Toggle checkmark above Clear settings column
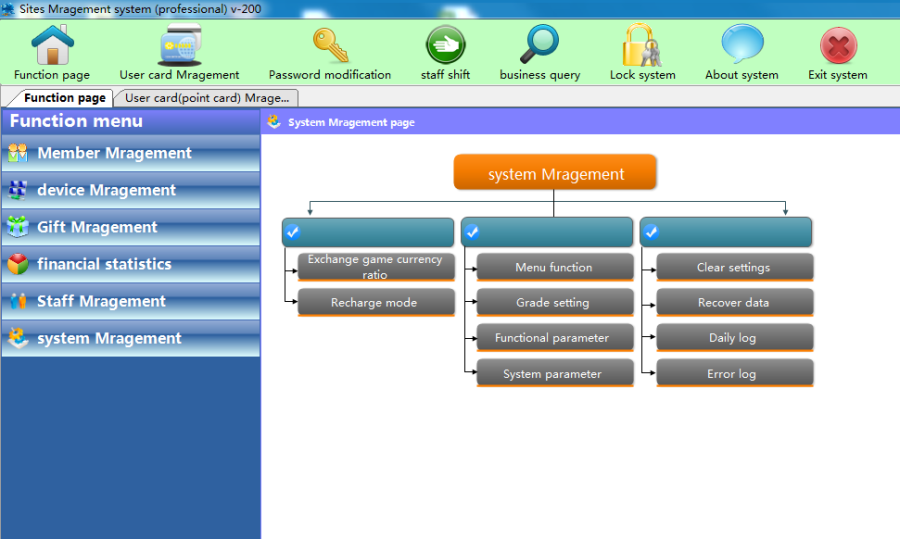This screenshot has height=539, width=900. click(x=651, y=232)
